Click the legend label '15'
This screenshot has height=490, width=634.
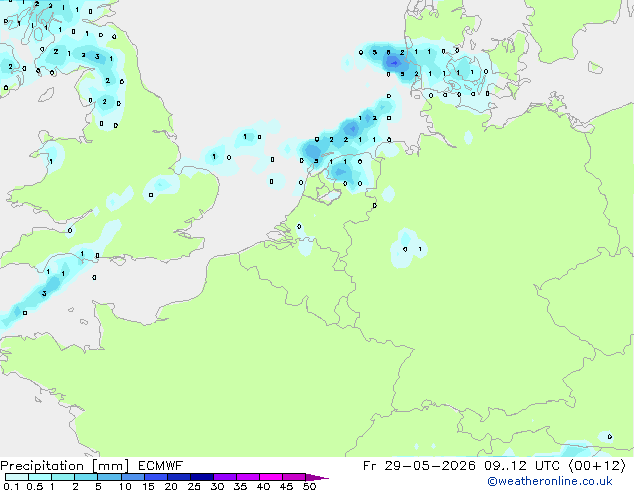coord(148,486)
